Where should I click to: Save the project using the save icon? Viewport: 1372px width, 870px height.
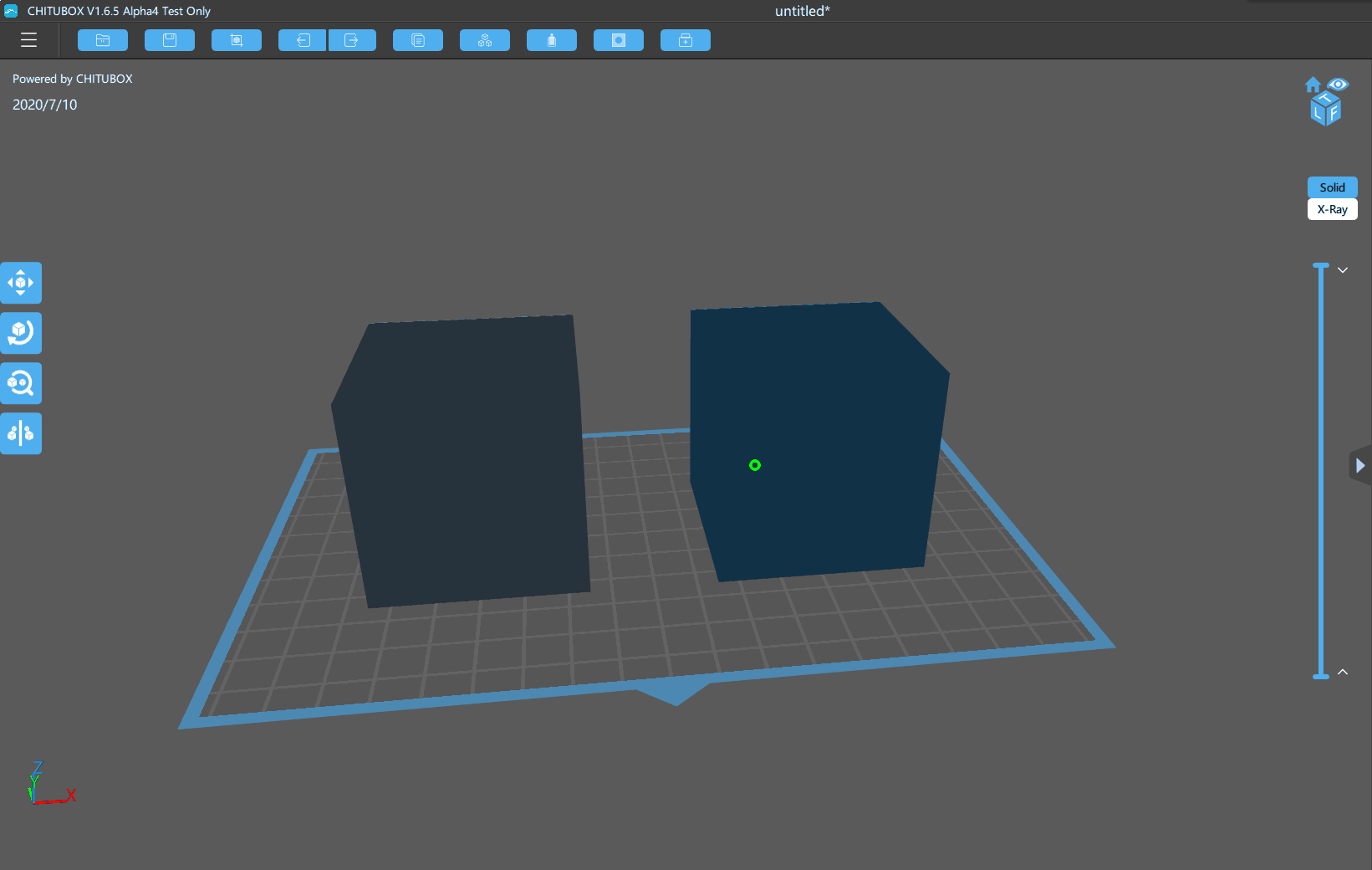(169, 39)
